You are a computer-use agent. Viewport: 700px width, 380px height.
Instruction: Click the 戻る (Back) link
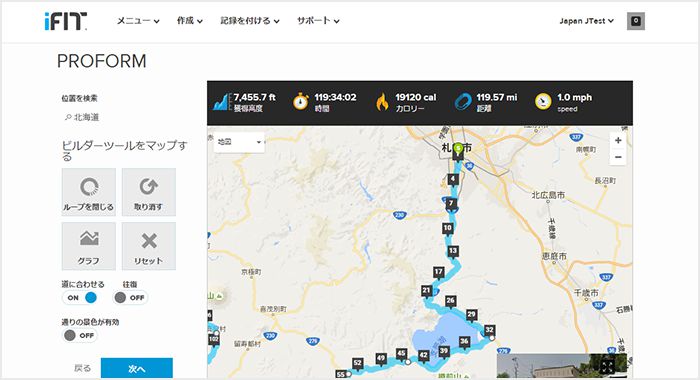[82, 368]
